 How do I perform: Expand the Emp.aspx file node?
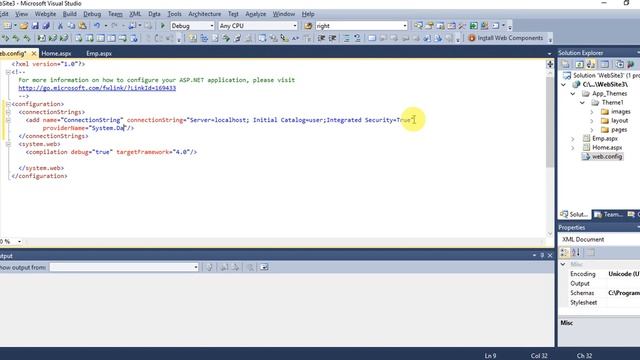[x=573, y=138]
